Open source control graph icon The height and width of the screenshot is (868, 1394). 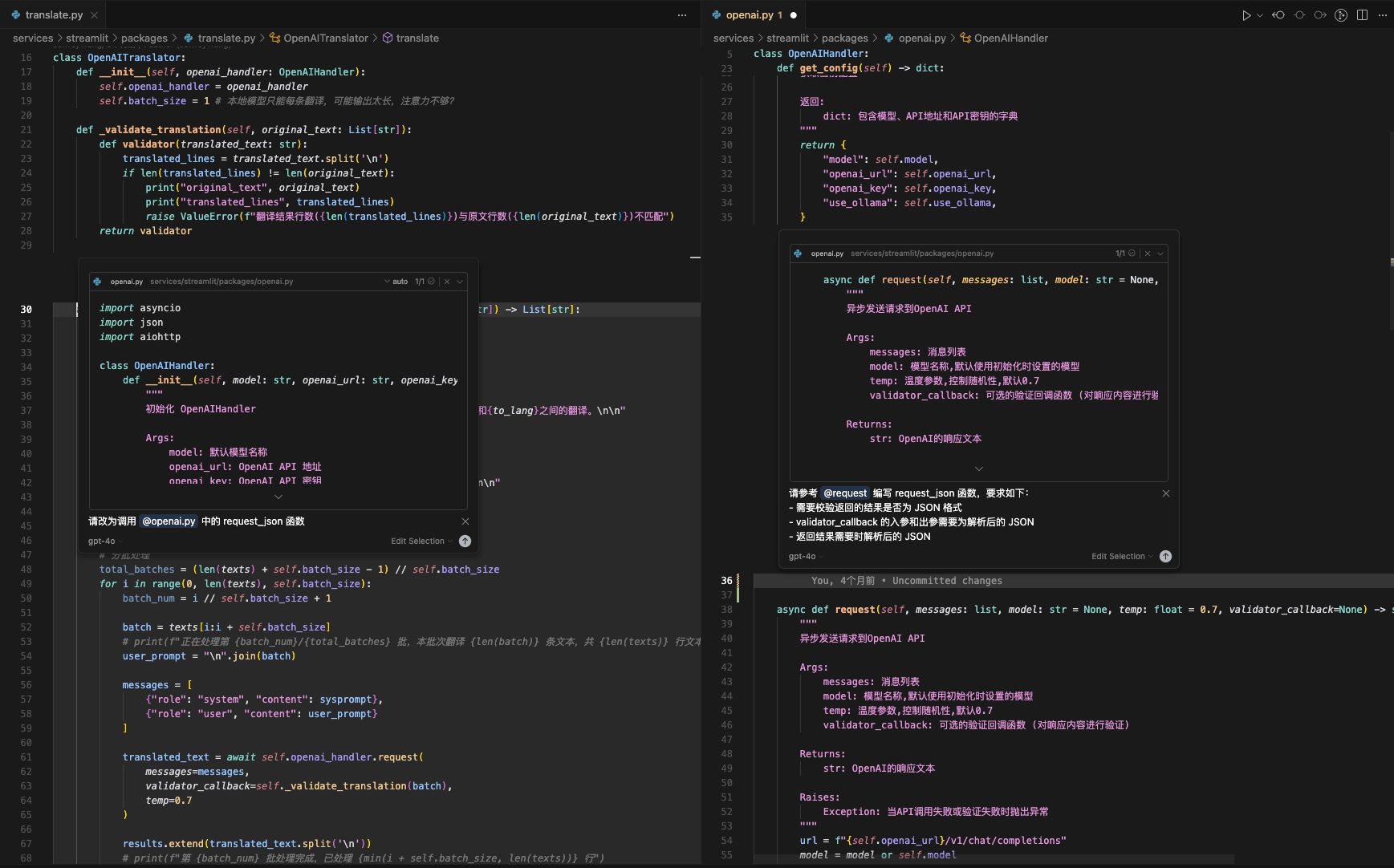pos(1341,15)
